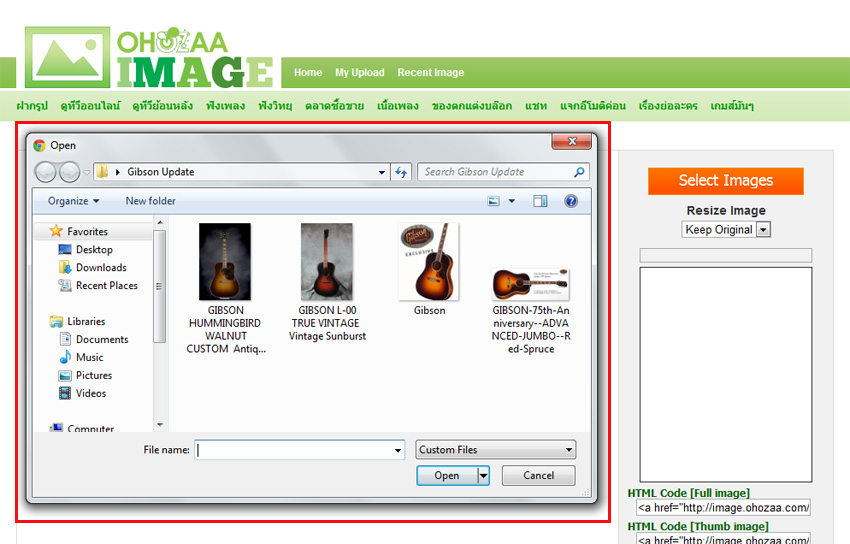Viewport: 850px width, 544px height.
Task: Click the เนื้อเพลง menu link
Action: point(398,106)
